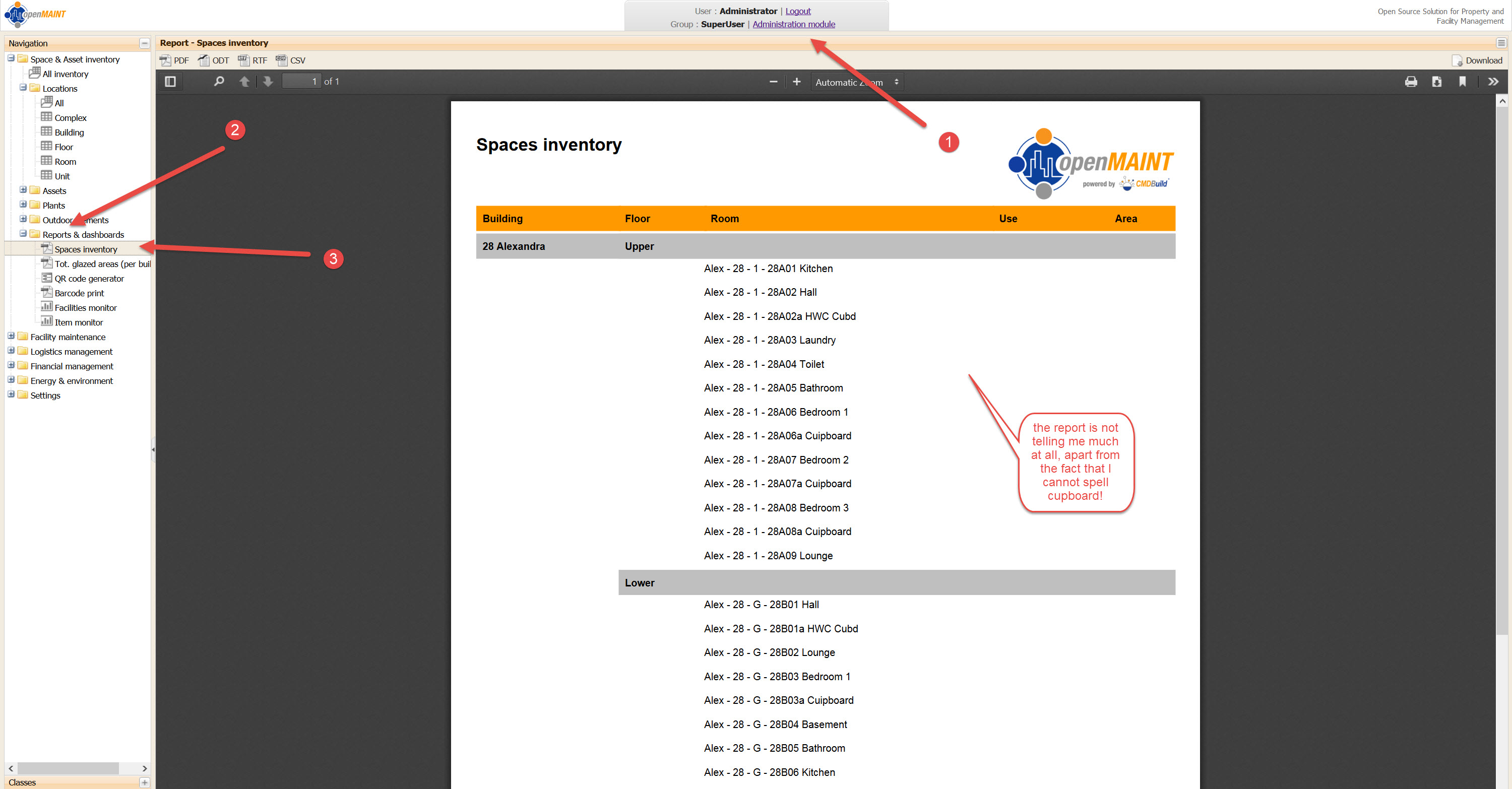The height and width of the screenshot is (789, 1512).
Task: Open the viewer's additional tools chevron menu
Action: tap(1493, 82)
